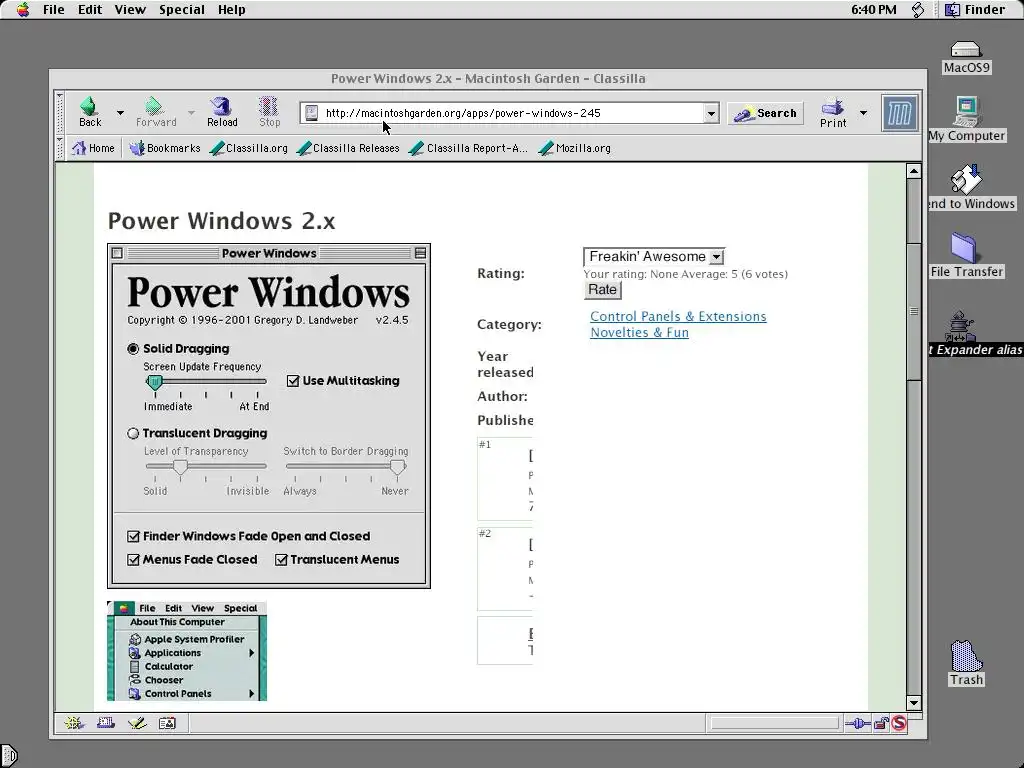The image size is (1024, 768).
Task: Click the Screen Update Frequency slider thumb
Action: coord(155,383)
